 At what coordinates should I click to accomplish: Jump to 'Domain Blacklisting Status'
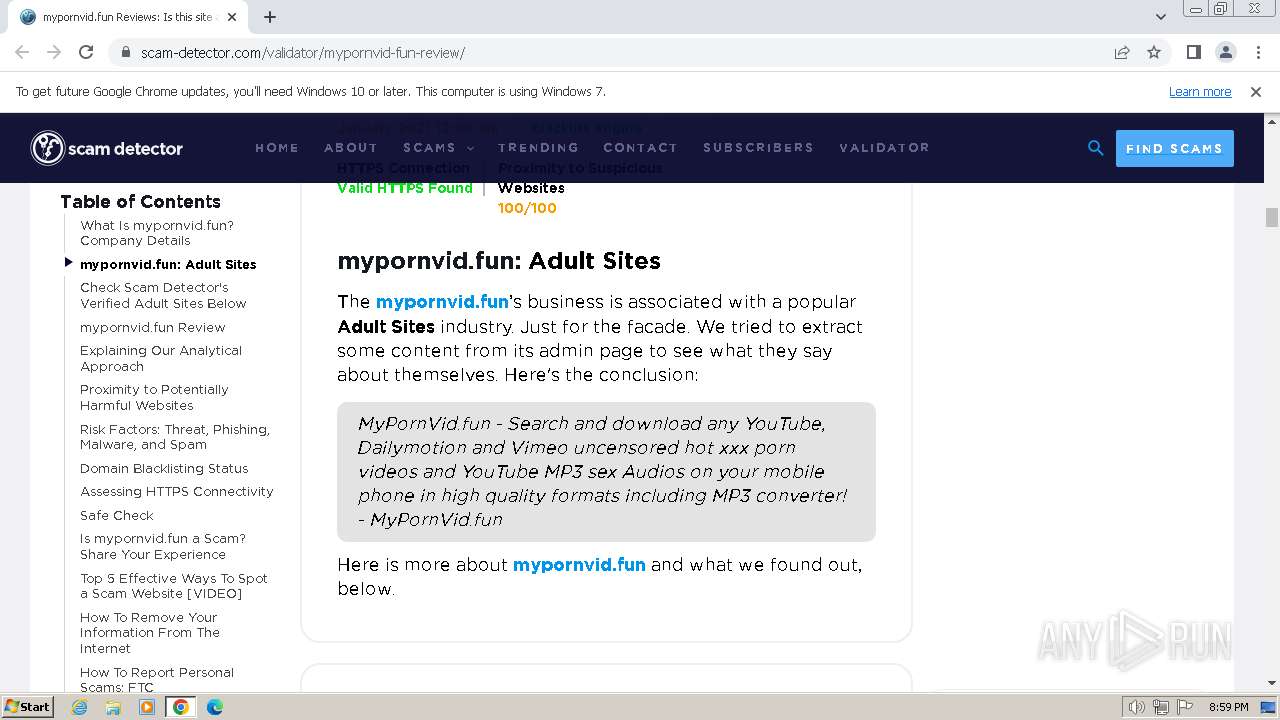tap(164, 468)
